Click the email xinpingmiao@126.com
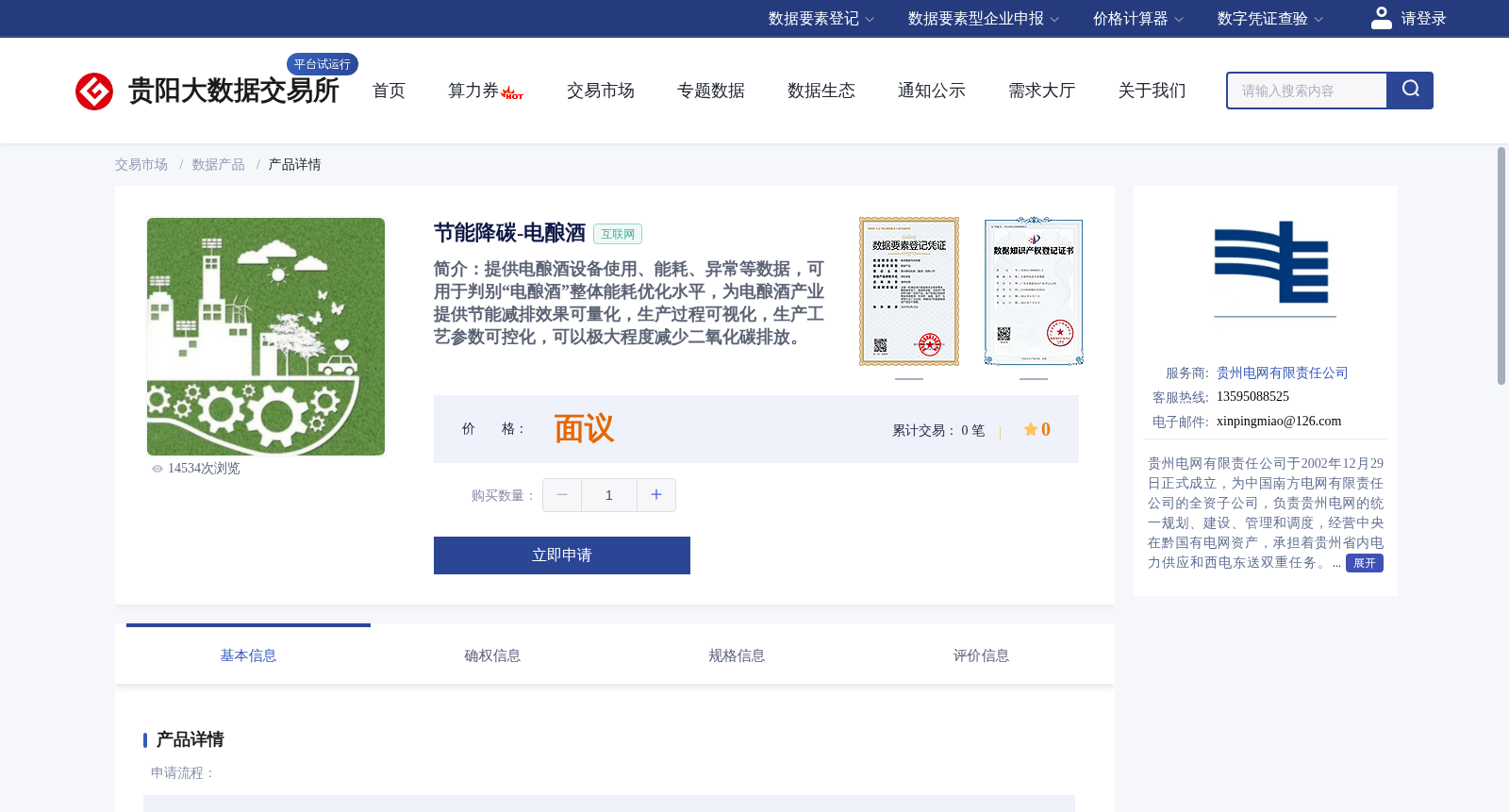The image size is (1509, 812). click(x=1279, y=422)
